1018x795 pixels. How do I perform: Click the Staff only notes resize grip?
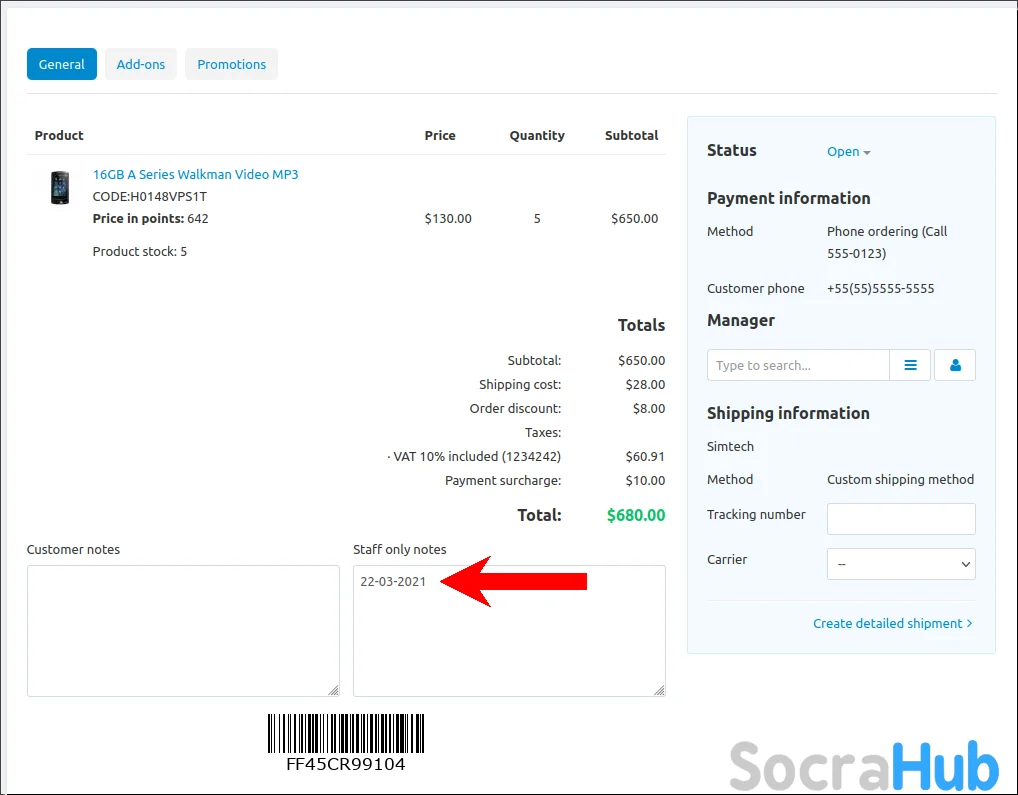point(659,690)
